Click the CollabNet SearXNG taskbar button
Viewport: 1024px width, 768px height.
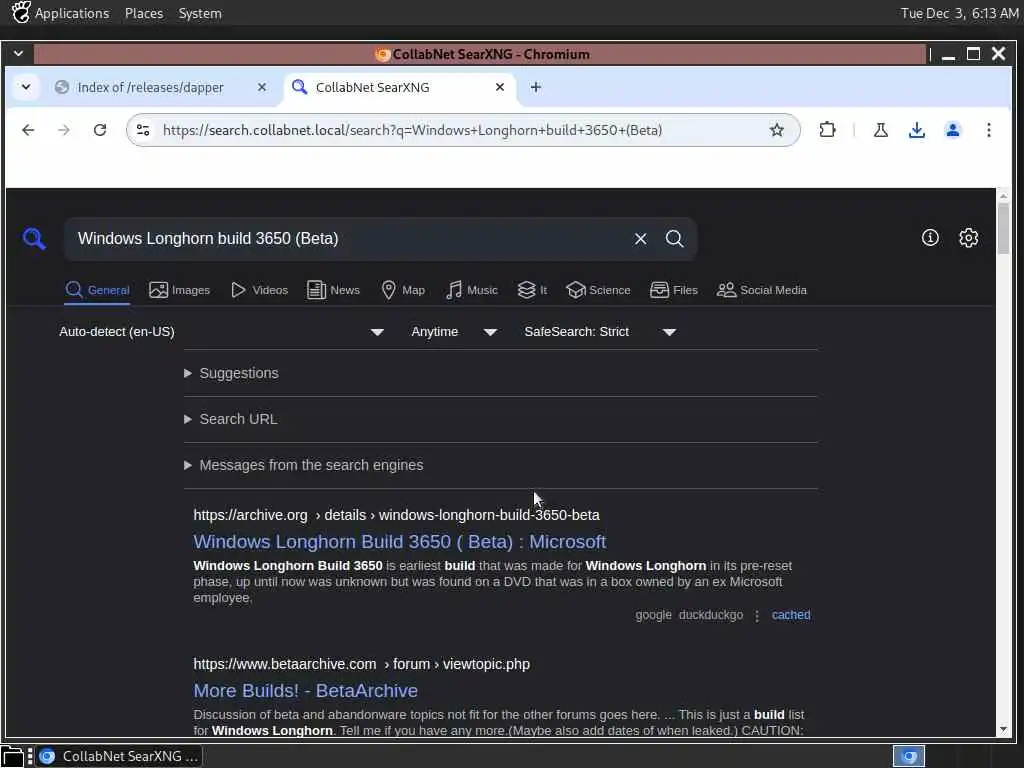click(119, 756)
